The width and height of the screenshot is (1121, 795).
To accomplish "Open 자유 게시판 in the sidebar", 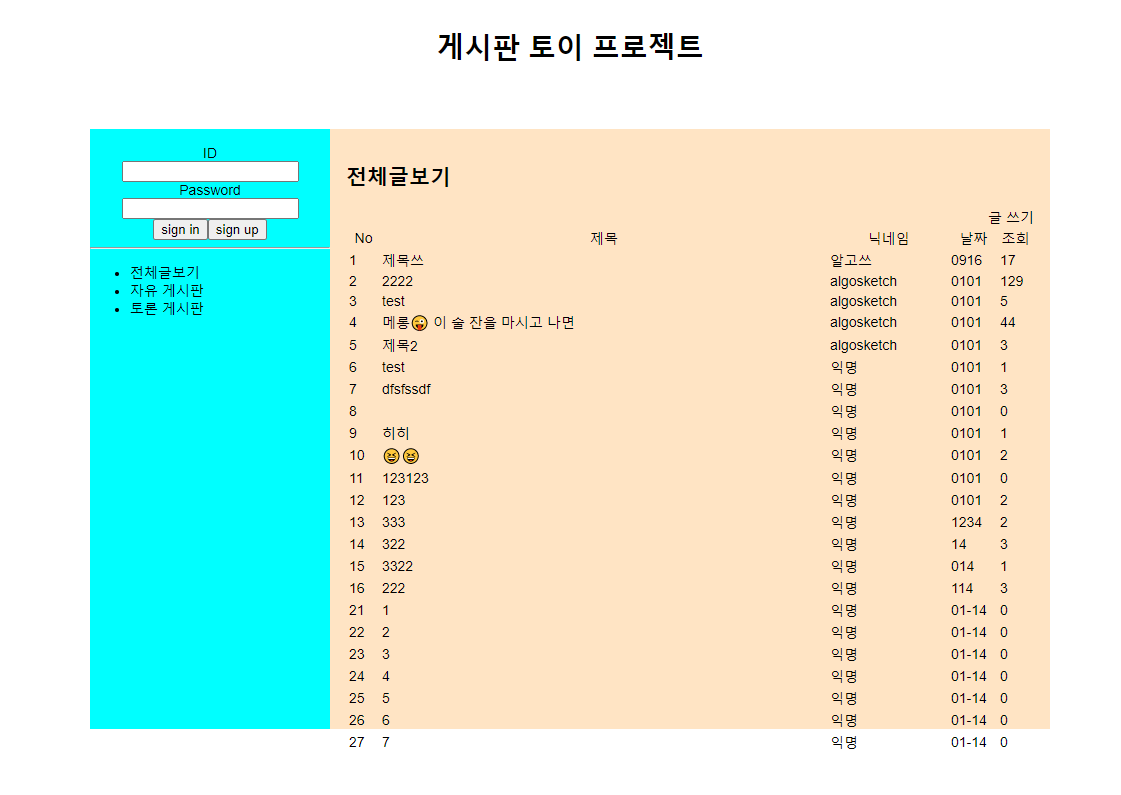I will click(x=167, y=290).
